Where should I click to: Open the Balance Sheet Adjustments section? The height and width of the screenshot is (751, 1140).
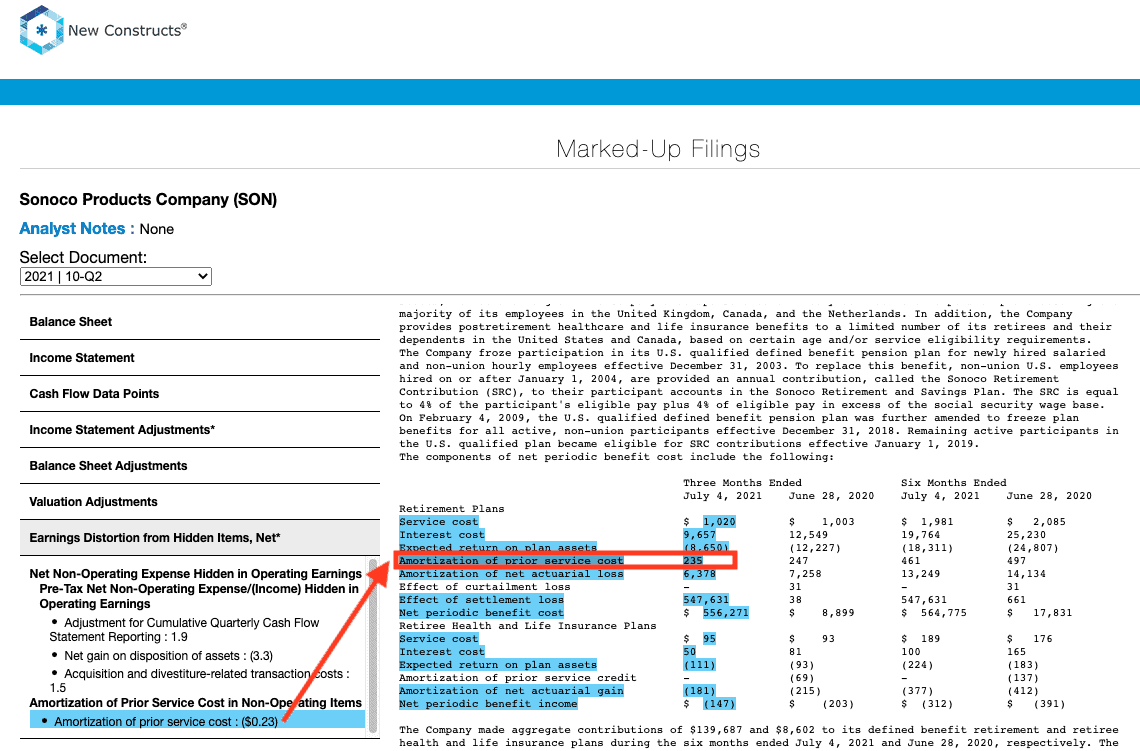[199, 465]
